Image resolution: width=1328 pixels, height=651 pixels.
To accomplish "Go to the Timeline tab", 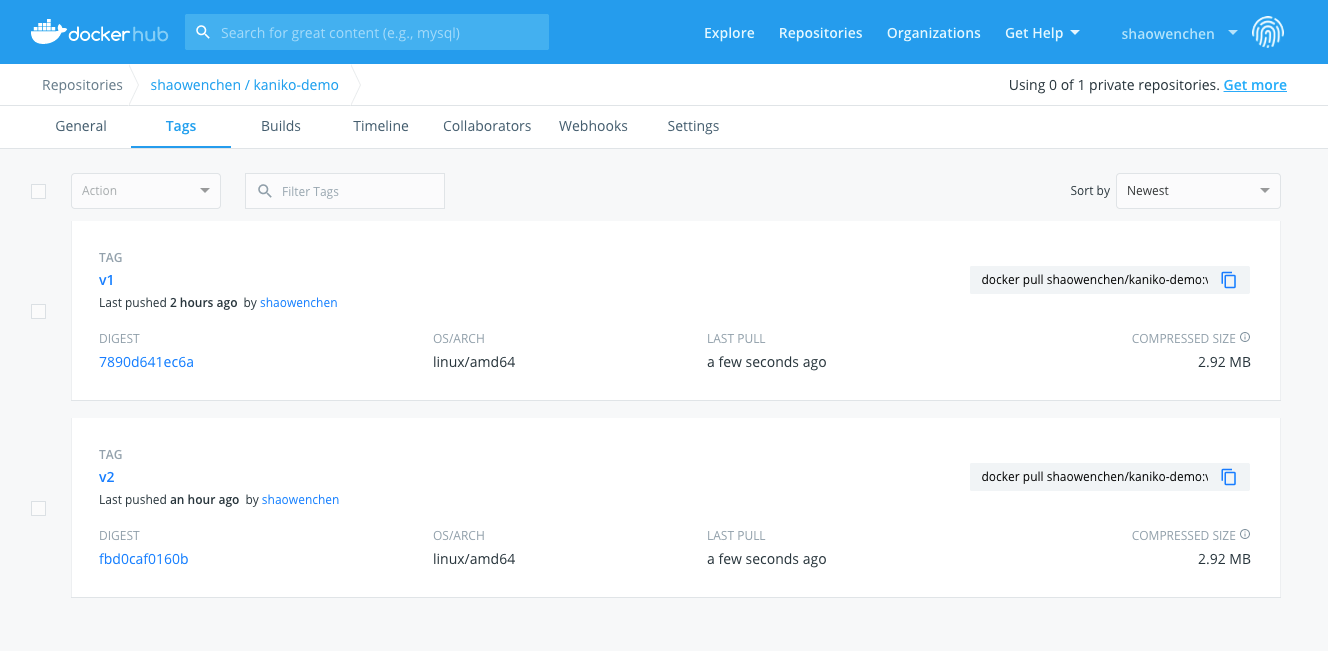I will [x=381, y=126].
